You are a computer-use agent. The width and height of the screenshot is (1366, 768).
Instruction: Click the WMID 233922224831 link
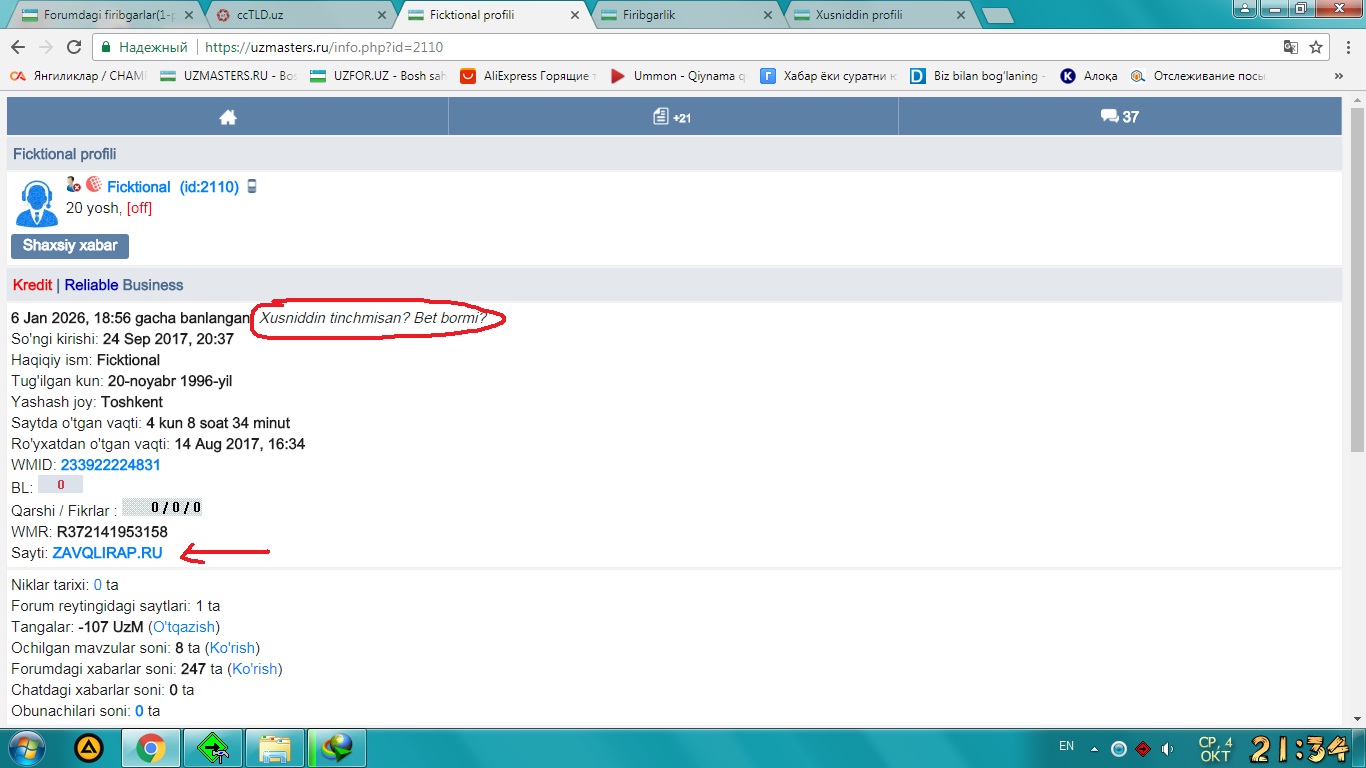[110, 465]
